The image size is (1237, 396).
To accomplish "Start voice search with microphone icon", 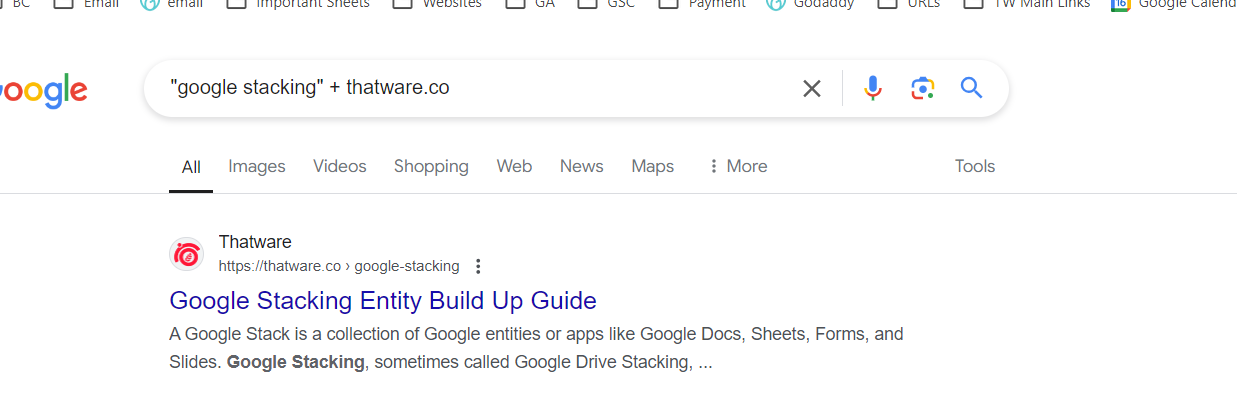I will tap(873, 89).
